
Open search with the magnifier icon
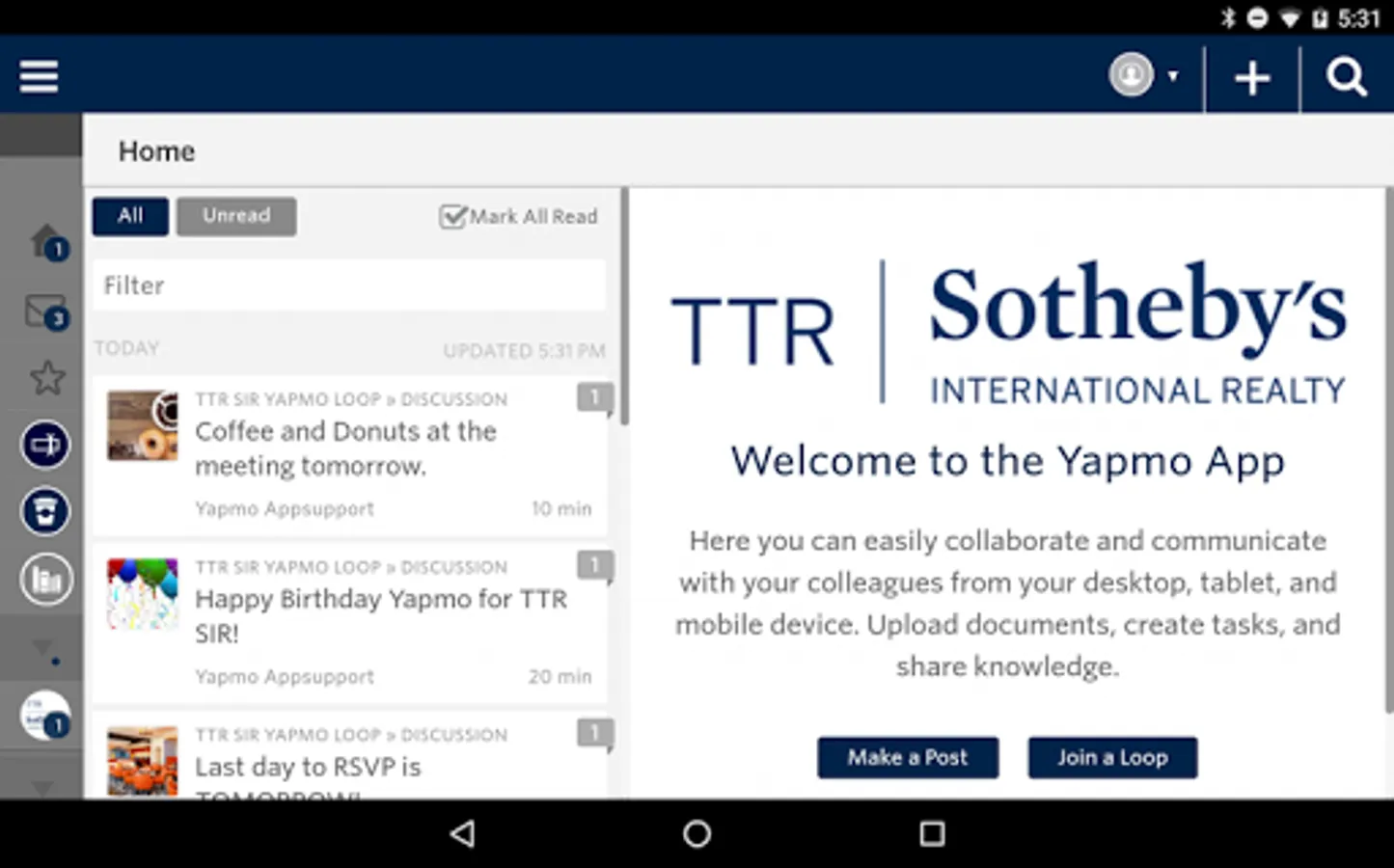1347,76
